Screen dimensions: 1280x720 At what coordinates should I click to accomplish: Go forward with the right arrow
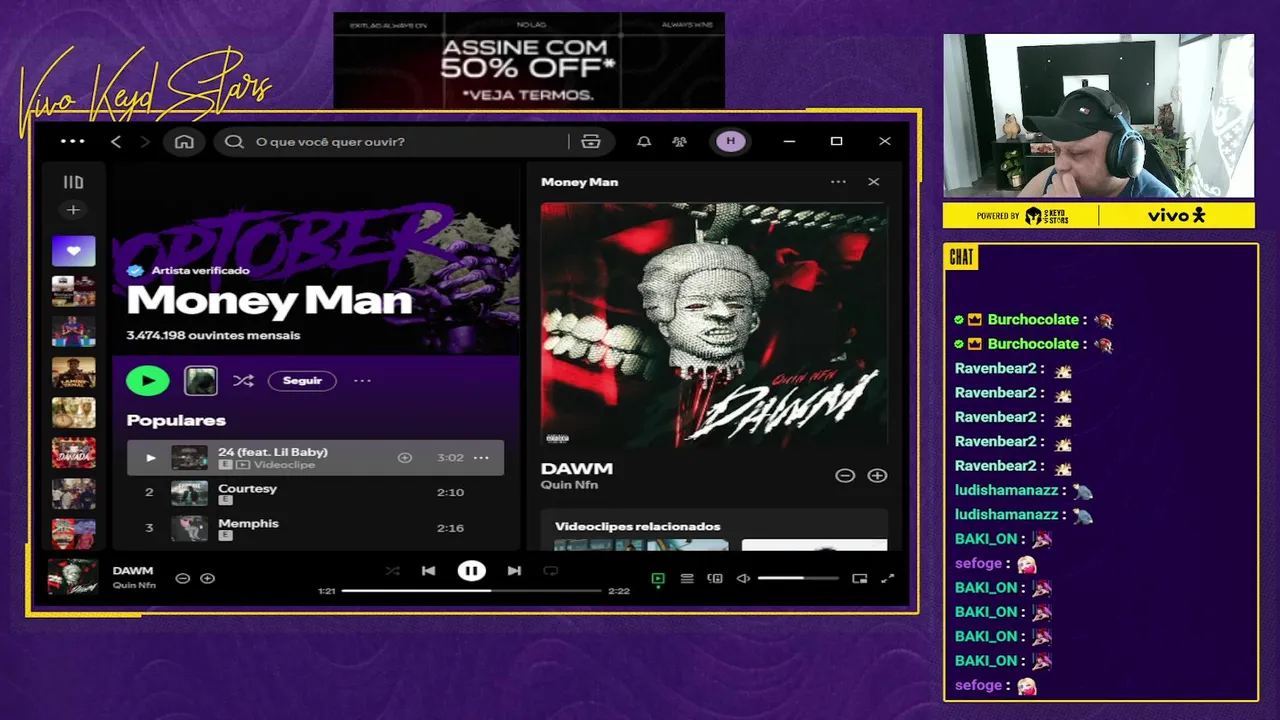click(145, 142)
